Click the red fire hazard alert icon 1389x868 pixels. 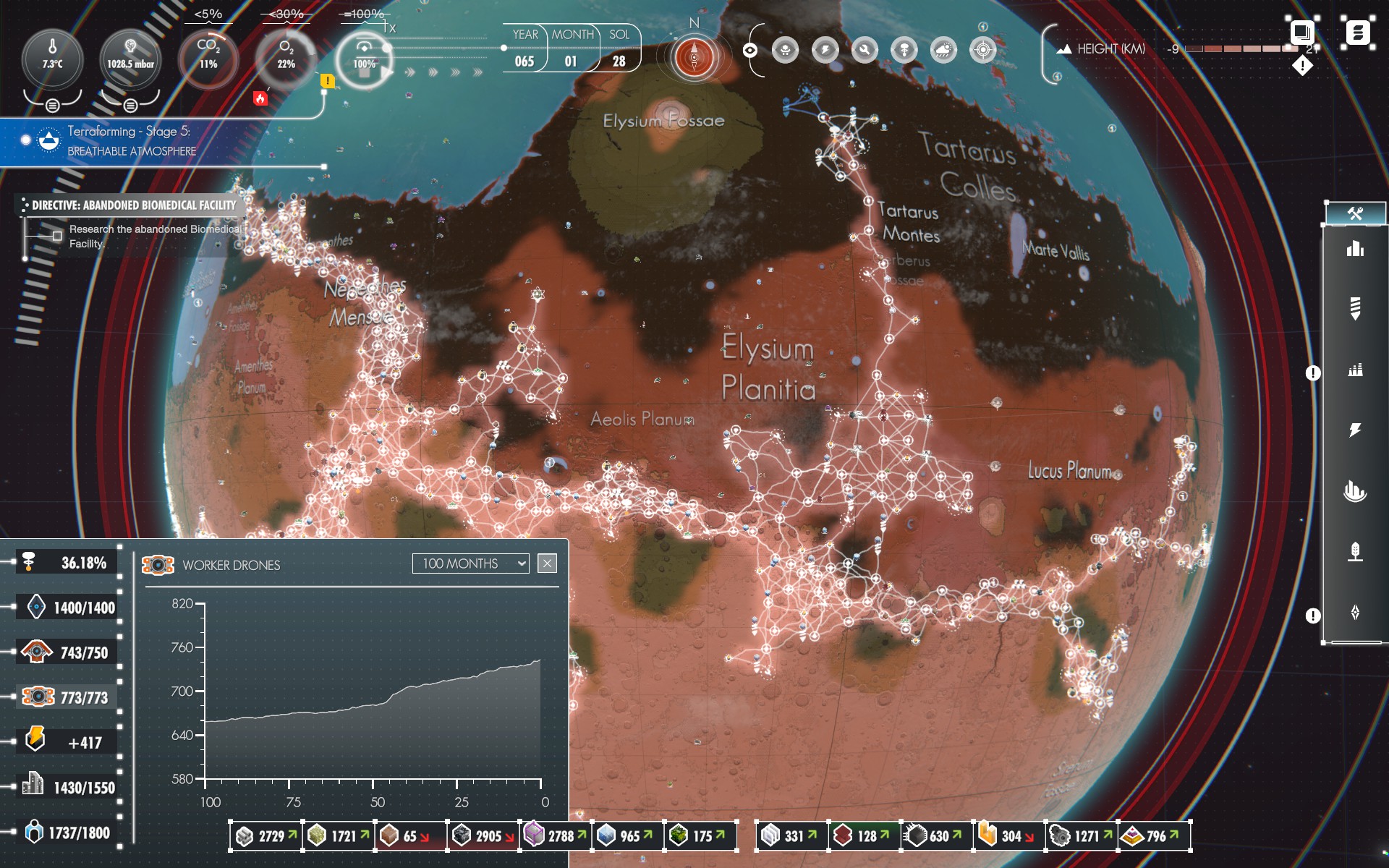coord(260,98)
